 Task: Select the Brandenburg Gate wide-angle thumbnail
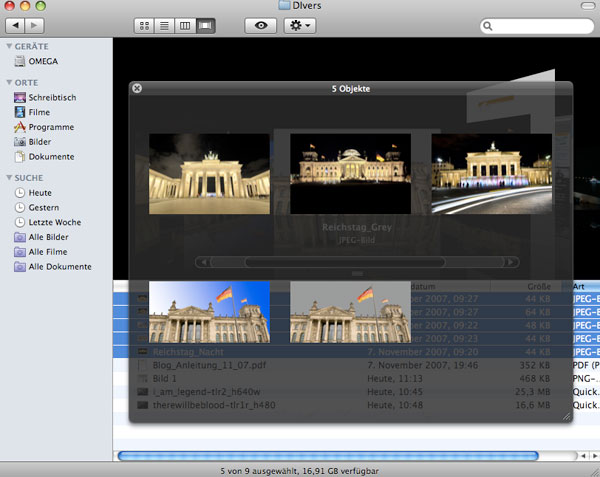click(x=209, y=174)
